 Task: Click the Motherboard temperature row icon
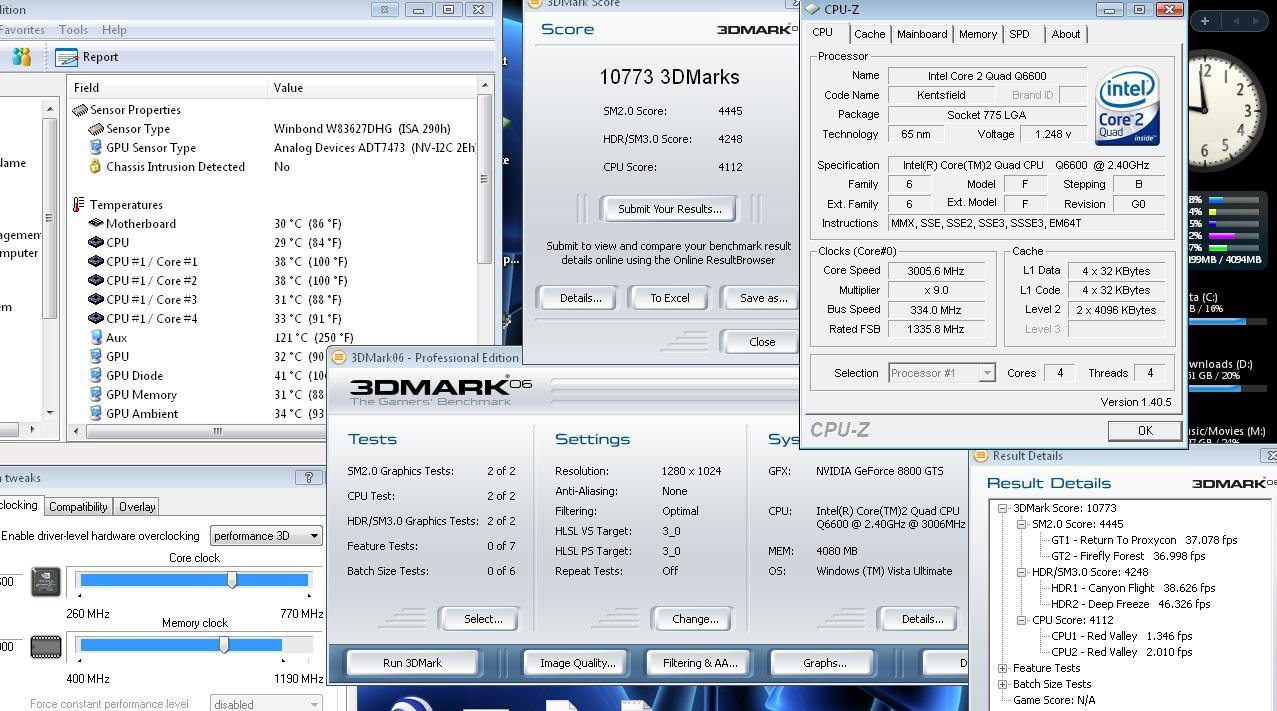[96, 224]
